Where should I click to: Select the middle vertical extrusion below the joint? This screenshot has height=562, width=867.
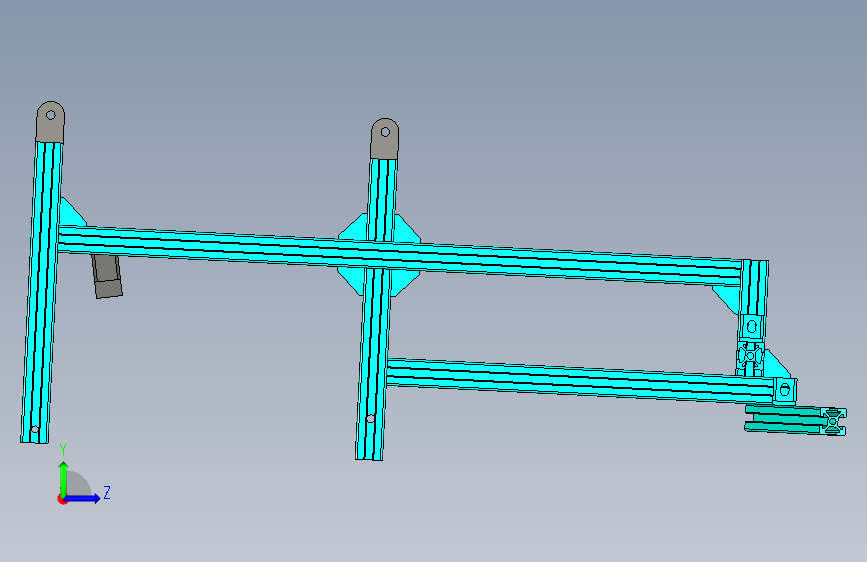click(373, 364)
